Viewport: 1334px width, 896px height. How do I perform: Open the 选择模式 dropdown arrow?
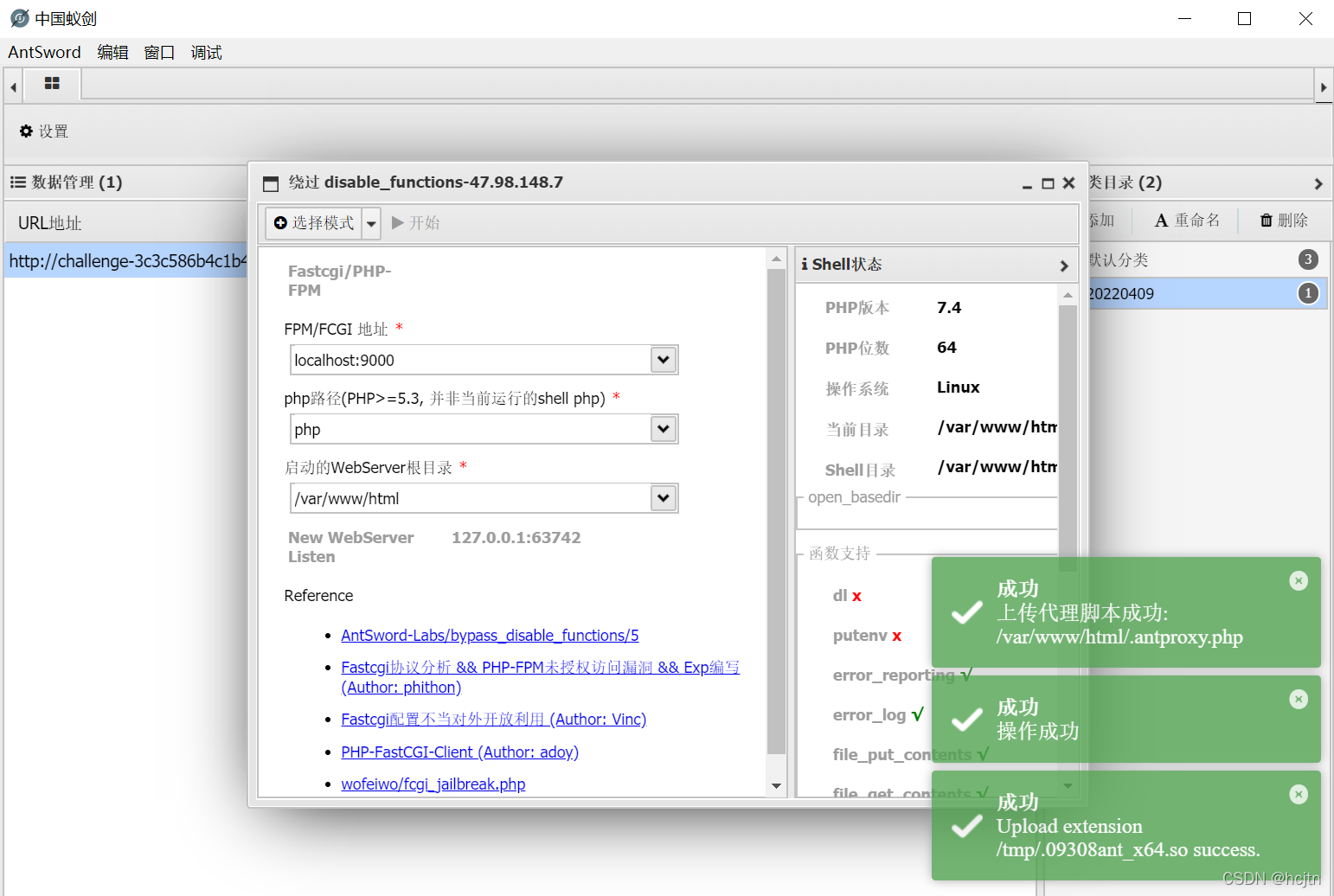click(x=371, y=223)
